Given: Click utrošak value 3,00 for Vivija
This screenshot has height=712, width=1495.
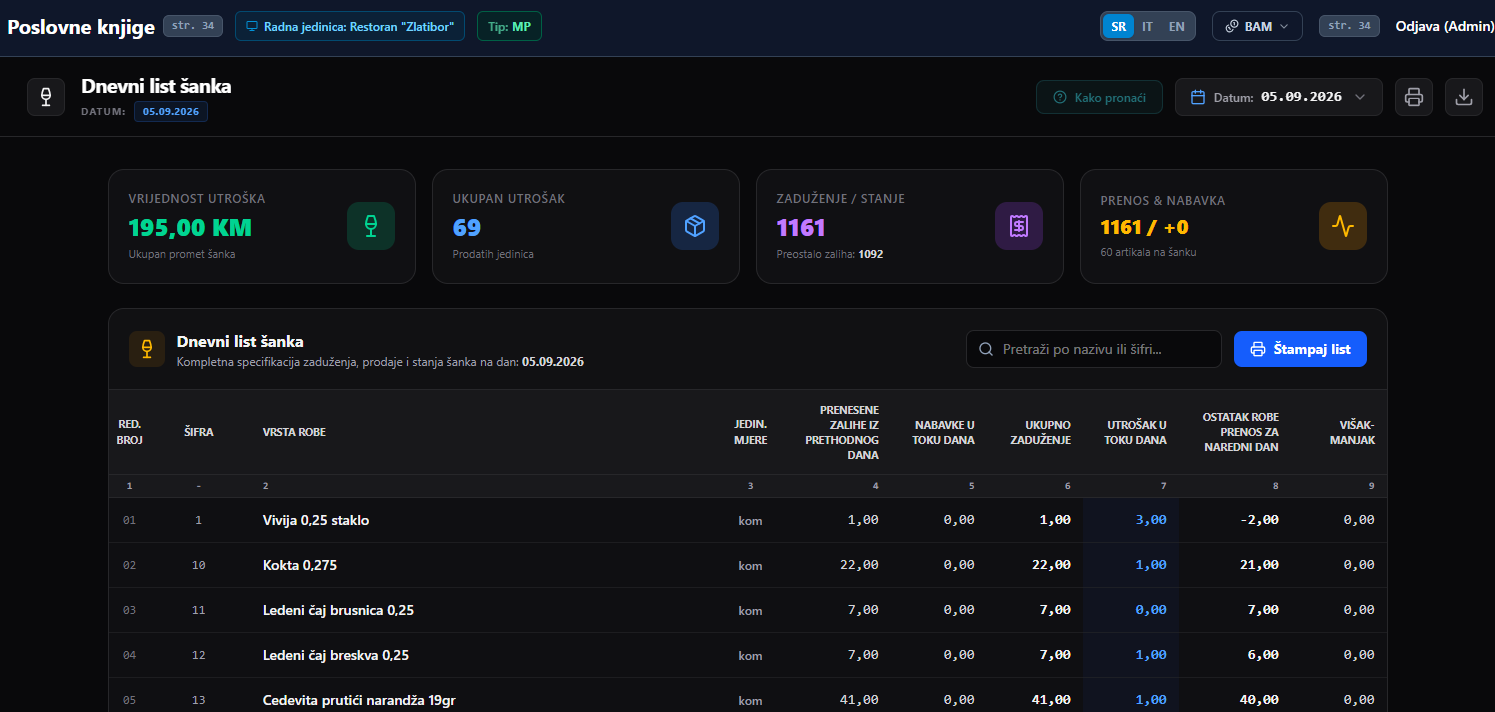Looking at the screenshot, I should tap(1150, 520).
